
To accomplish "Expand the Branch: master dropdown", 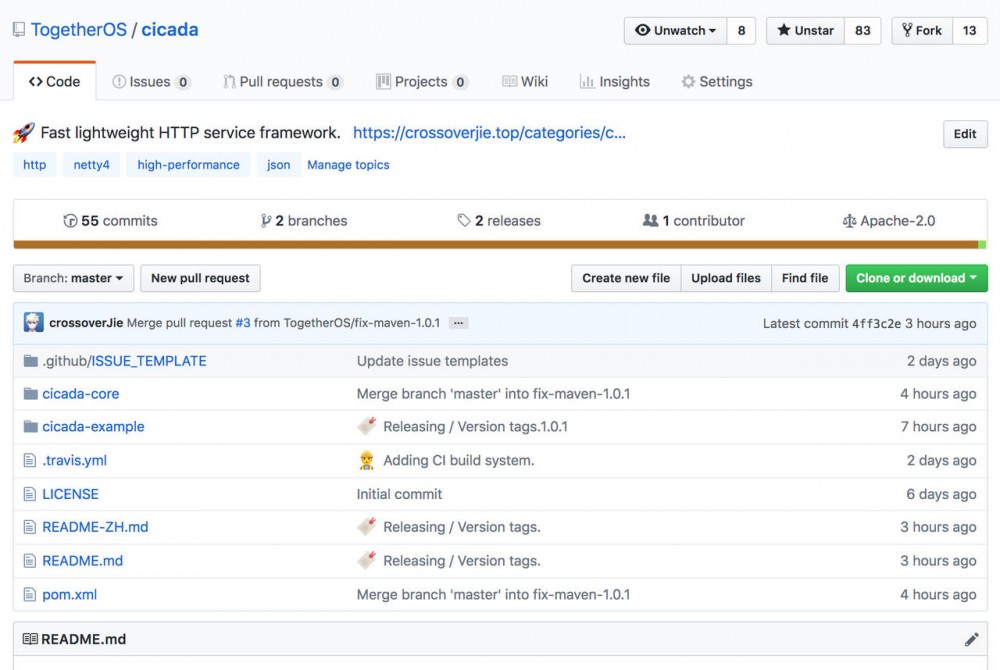I will point(73,278).
